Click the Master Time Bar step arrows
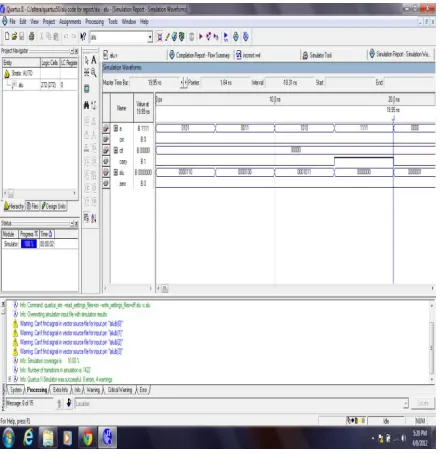The image size is (440, 454). point(184,82)
